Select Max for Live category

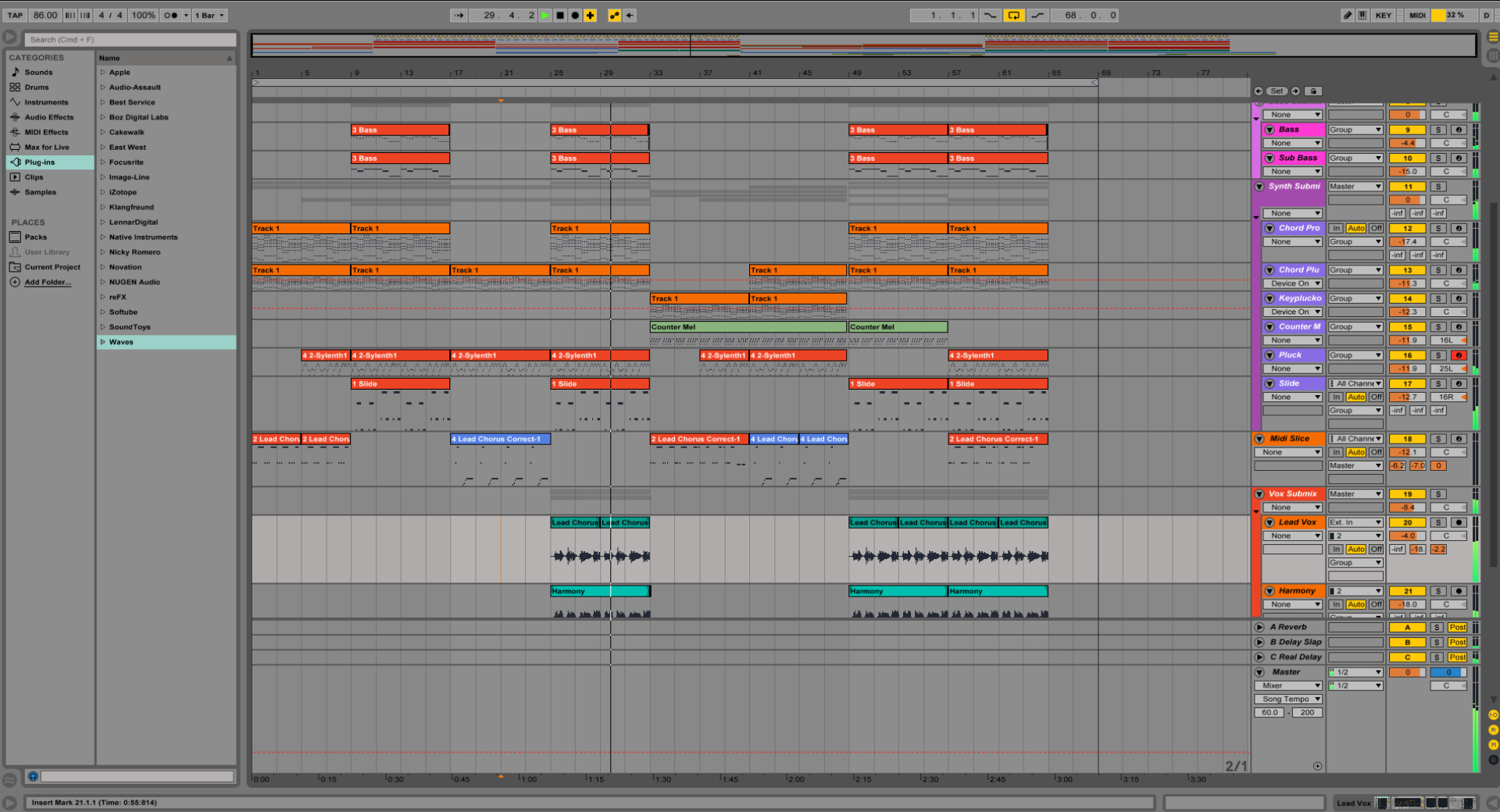46,147
